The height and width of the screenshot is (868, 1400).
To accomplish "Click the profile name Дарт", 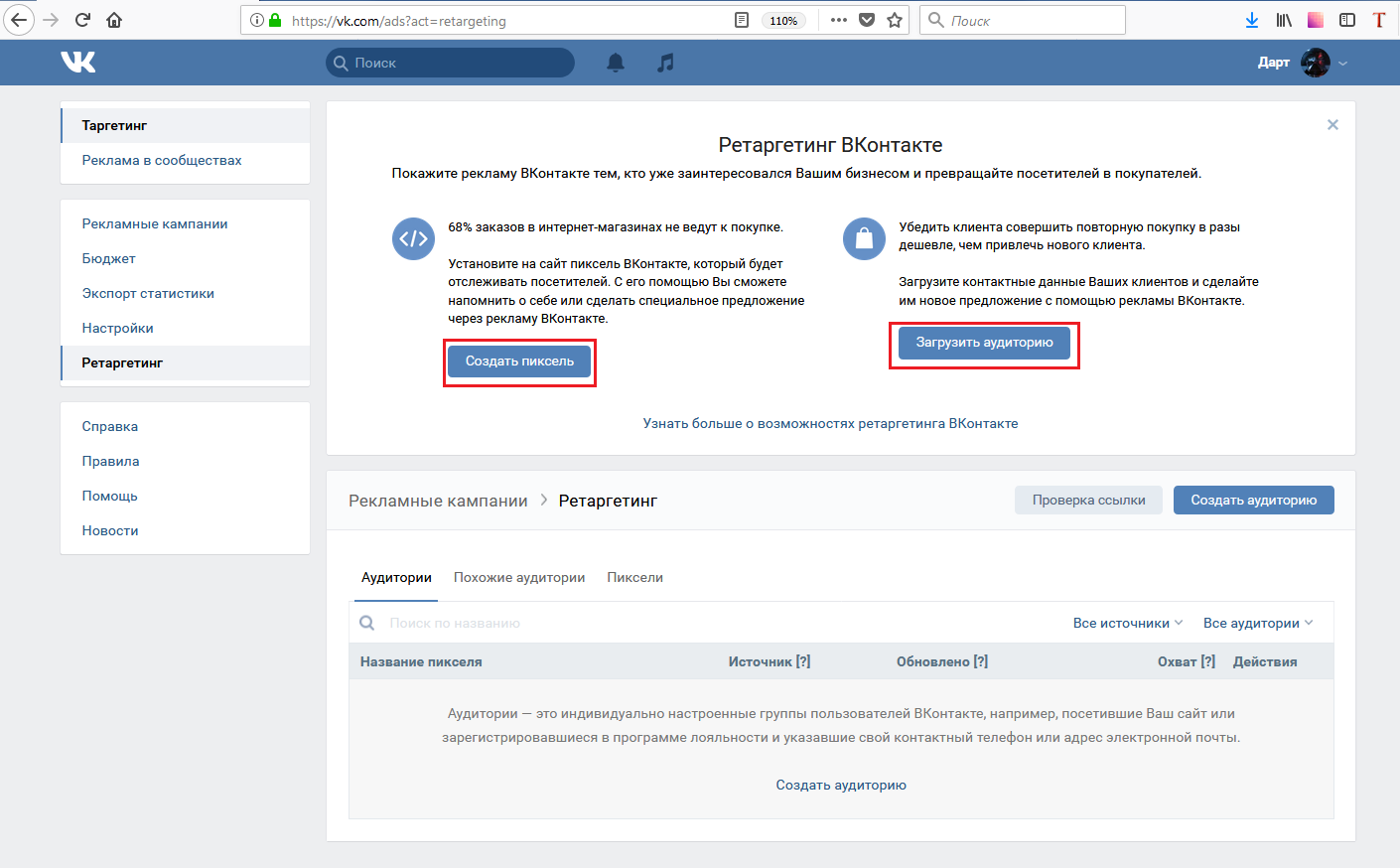I will [x=1274, y=63].
